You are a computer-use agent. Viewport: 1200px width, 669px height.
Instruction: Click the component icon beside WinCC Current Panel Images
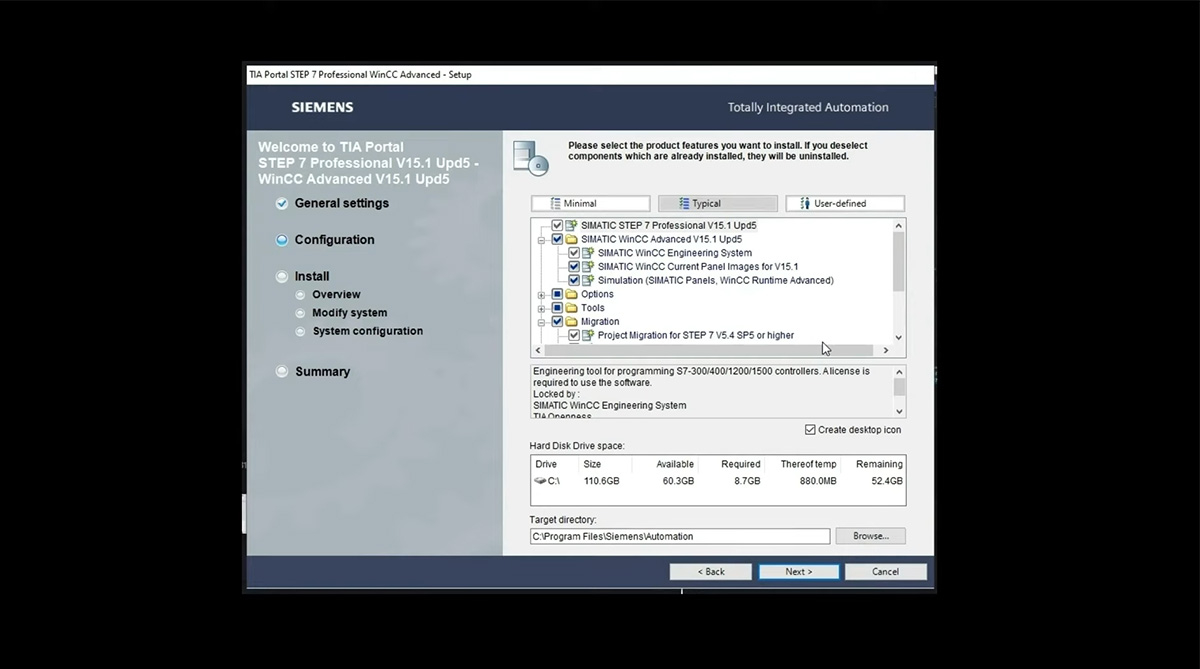pos(588,267)
